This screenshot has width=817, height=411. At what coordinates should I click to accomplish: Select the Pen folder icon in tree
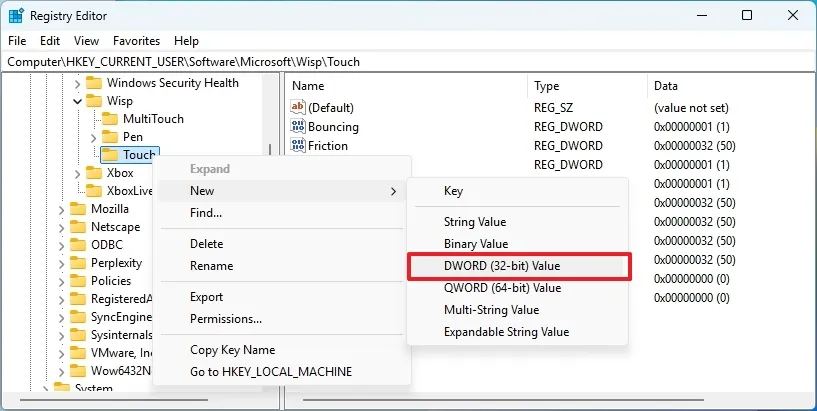coord(110,137)
